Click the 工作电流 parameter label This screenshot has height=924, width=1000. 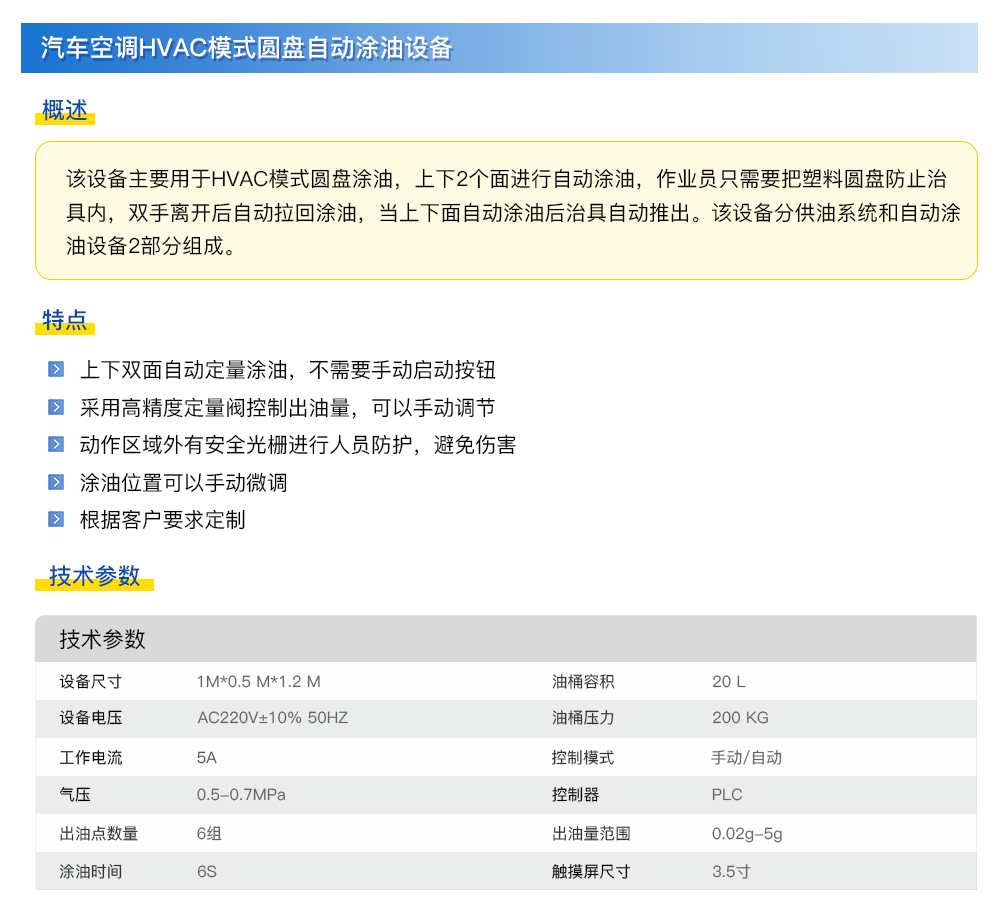(90, 758)
